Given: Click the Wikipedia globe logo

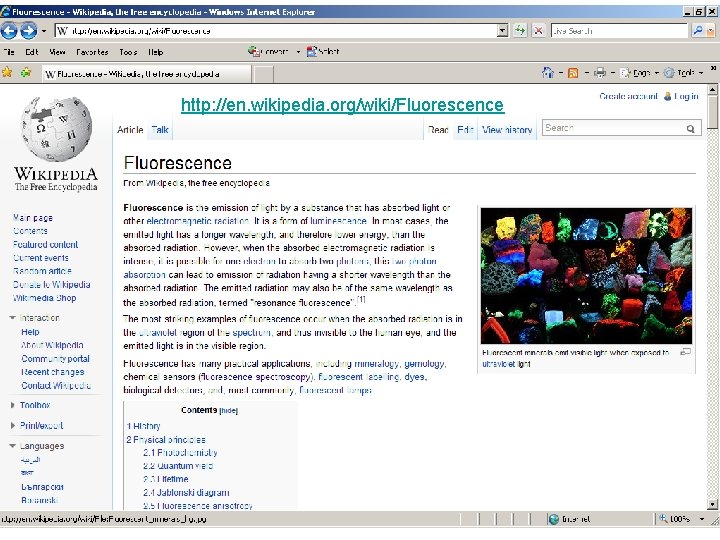Looking at the screenshot, I should tap(56, 129).
